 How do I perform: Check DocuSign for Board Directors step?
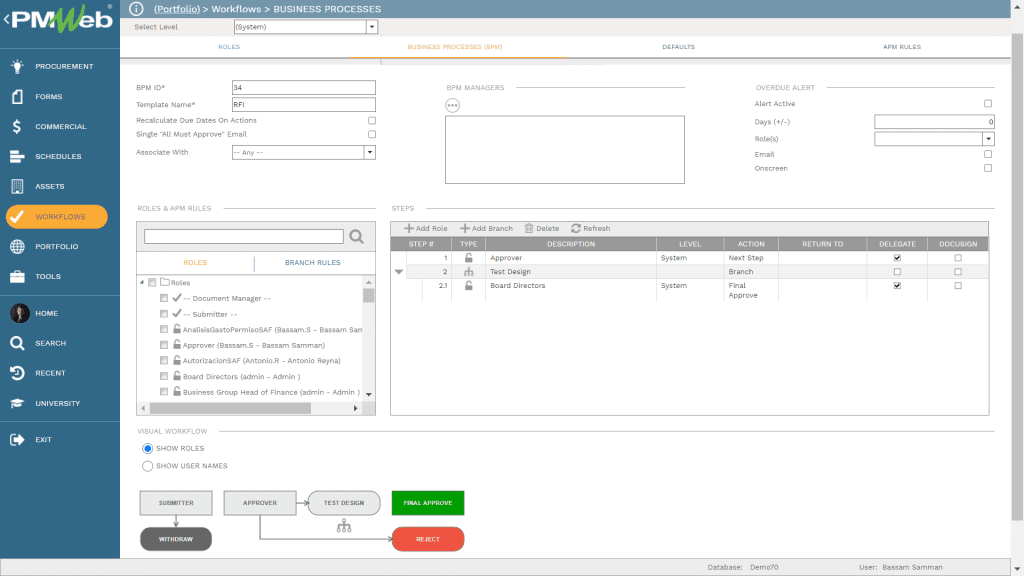[x=958, y=285]
